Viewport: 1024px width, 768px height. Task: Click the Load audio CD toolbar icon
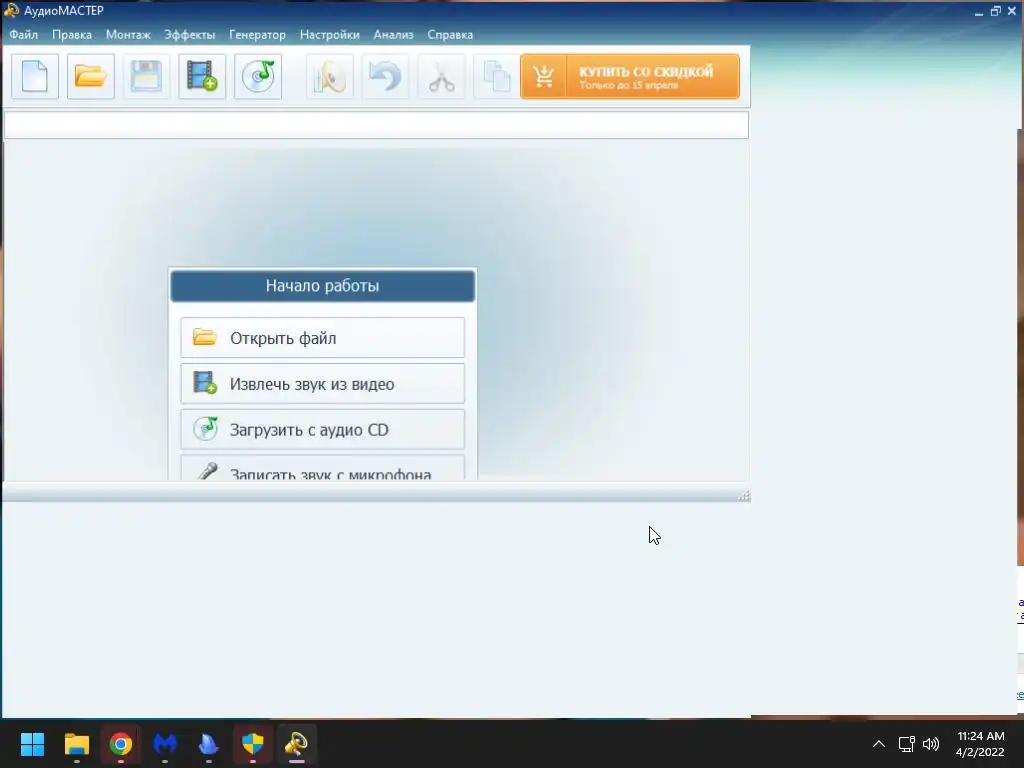coord(258,76)
